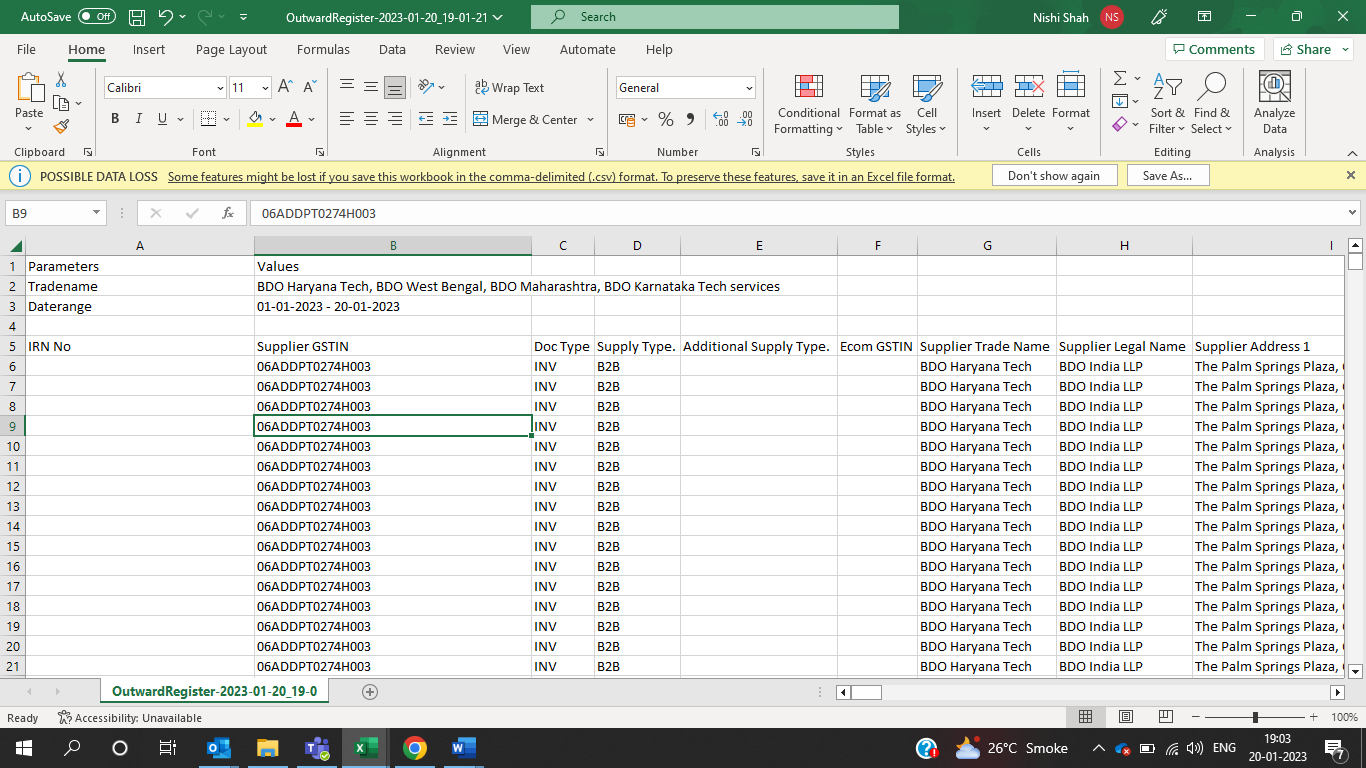Image resolution: width=1366 pixels, height=768 pixels.
Task: Use the Format Painter icon
Action: 62,126
